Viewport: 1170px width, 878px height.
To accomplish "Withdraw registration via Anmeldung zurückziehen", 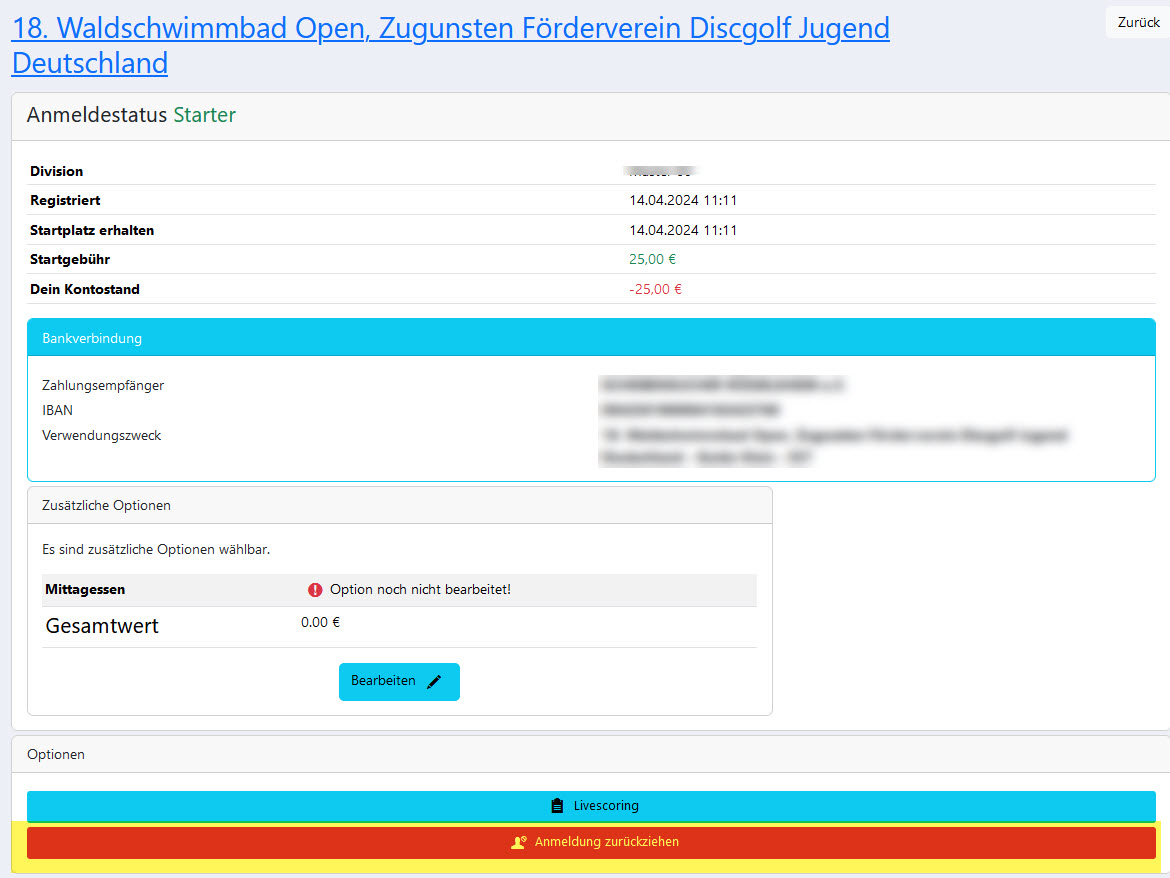I will 591,842.
